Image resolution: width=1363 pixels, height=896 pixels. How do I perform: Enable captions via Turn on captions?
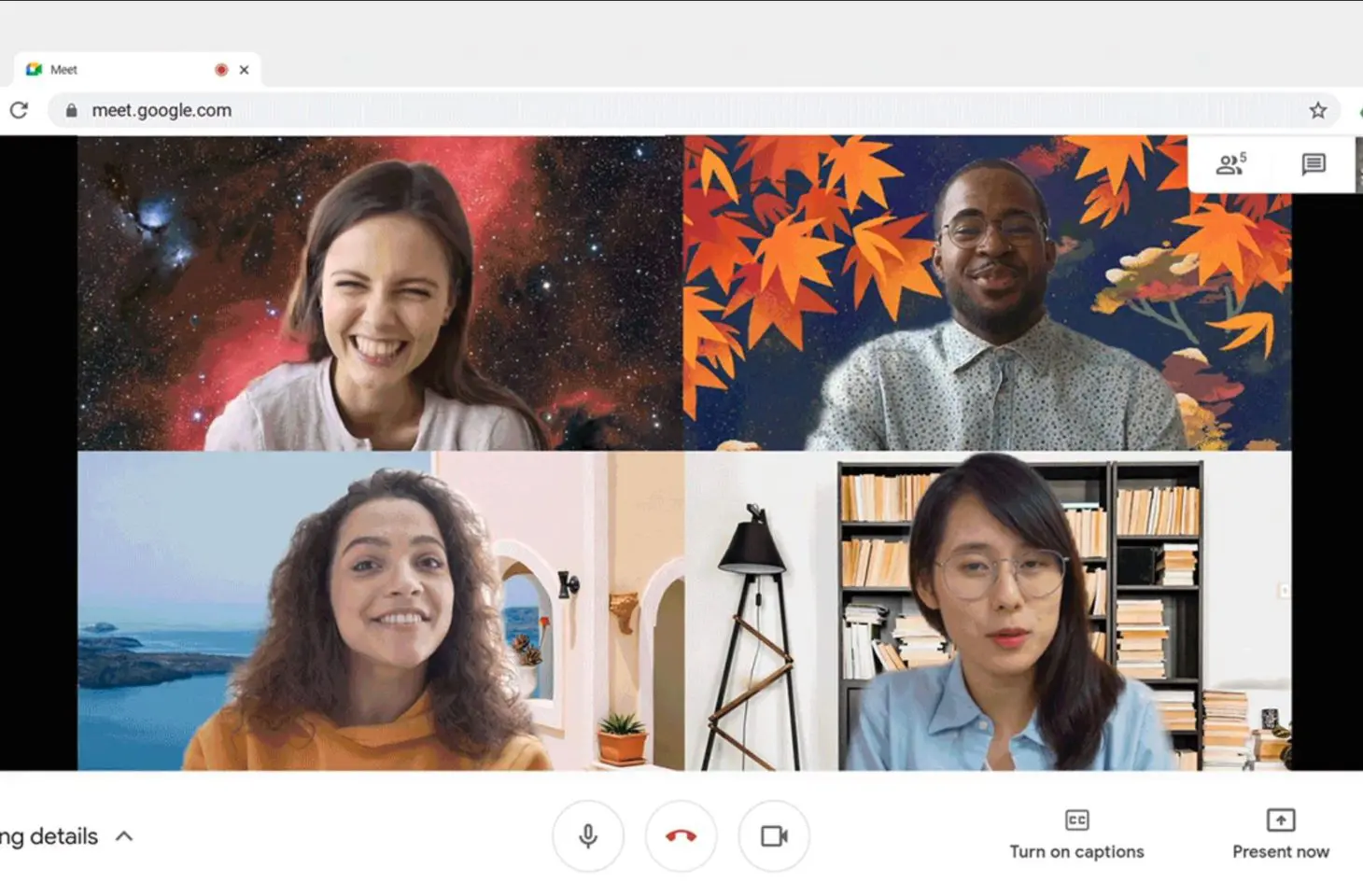1075,851
